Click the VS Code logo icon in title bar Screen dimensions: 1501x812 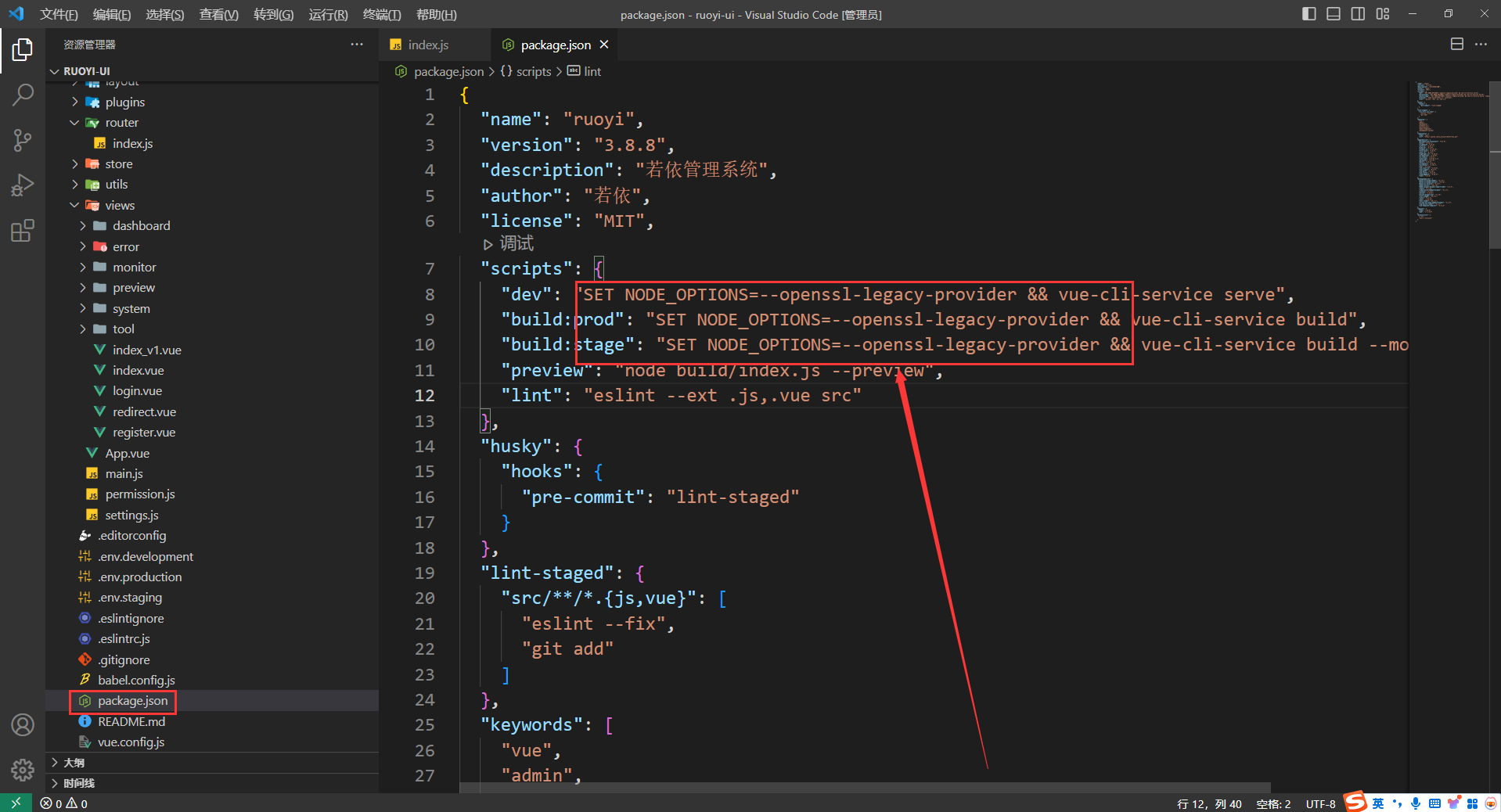point(16,14)
